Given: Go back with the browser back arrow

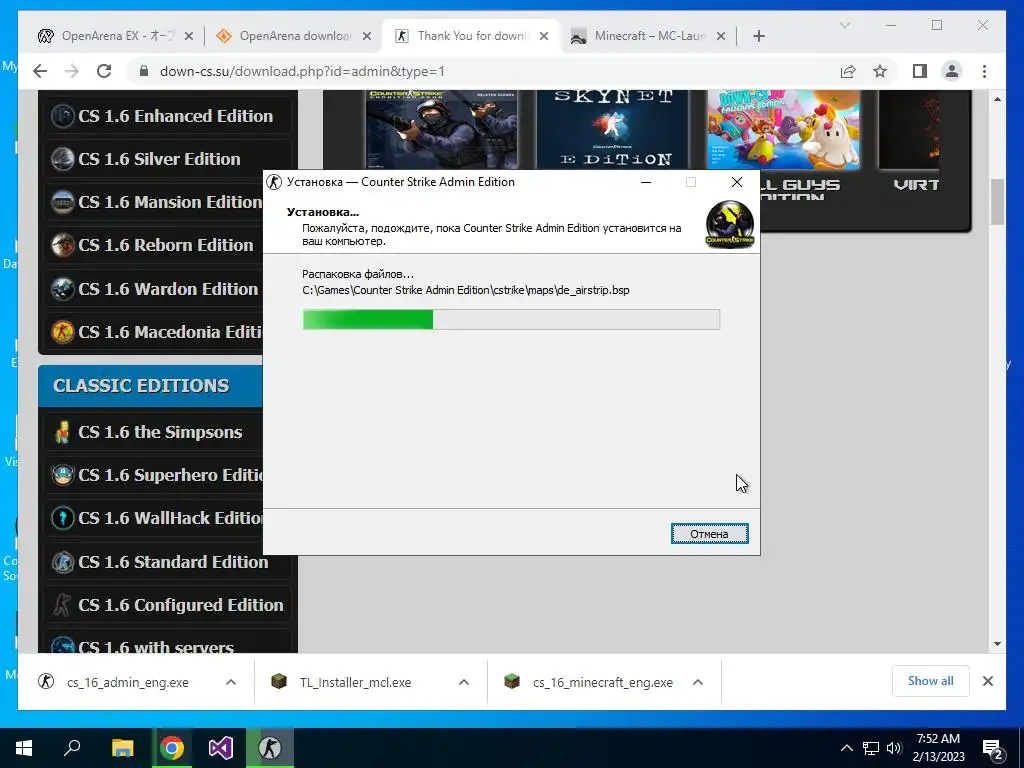Looking at the screenshot, I should pyautogui.click(x=40, y=71).
